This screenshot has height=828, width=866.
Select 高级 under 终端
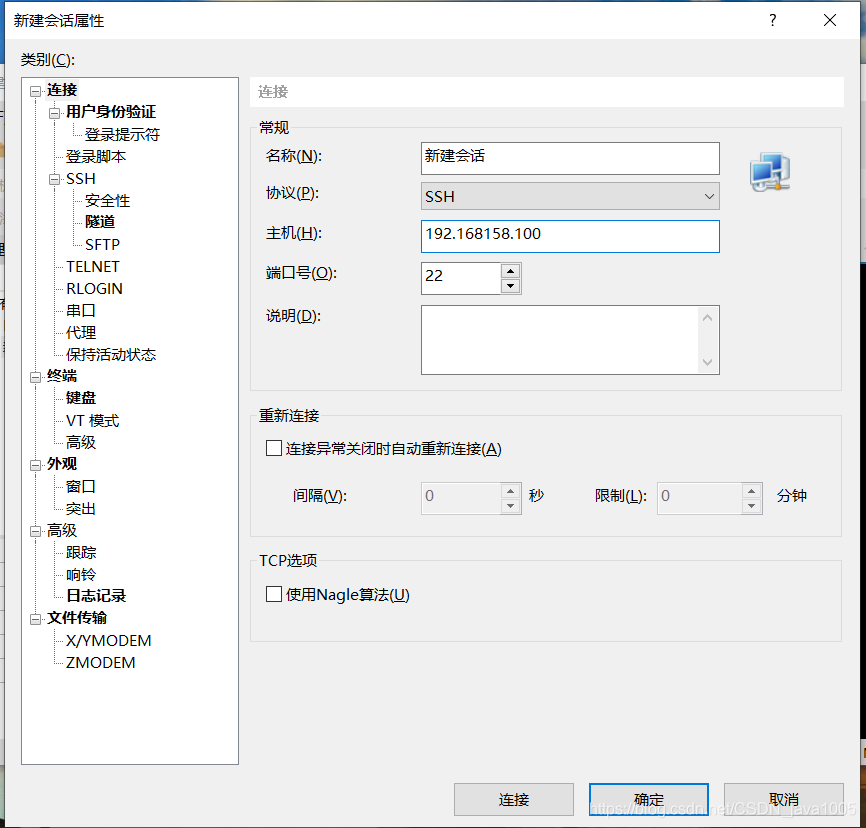click(x=81, y=442)
